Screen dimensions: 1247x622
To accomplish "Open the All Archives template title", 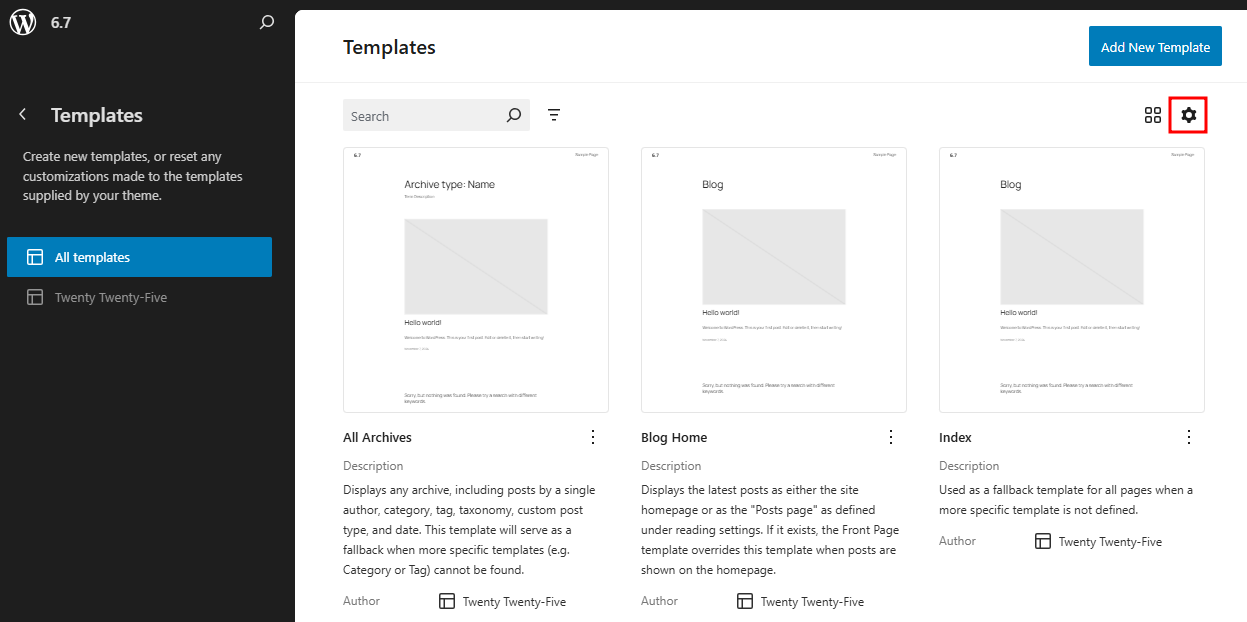I will 377,437.
